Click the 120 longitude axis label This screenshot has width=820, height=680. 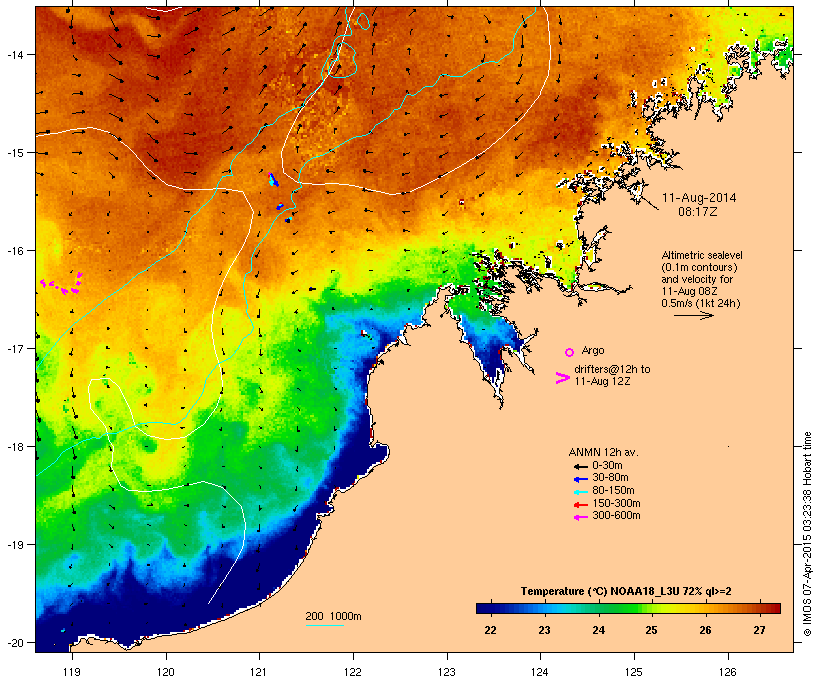[166, 672]
